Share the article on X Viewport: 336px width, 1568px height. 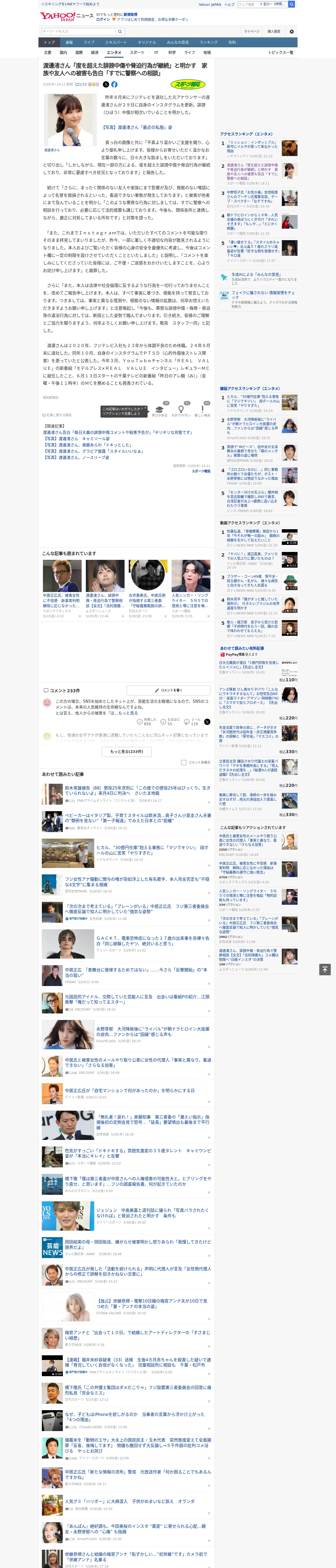[105, 85]
